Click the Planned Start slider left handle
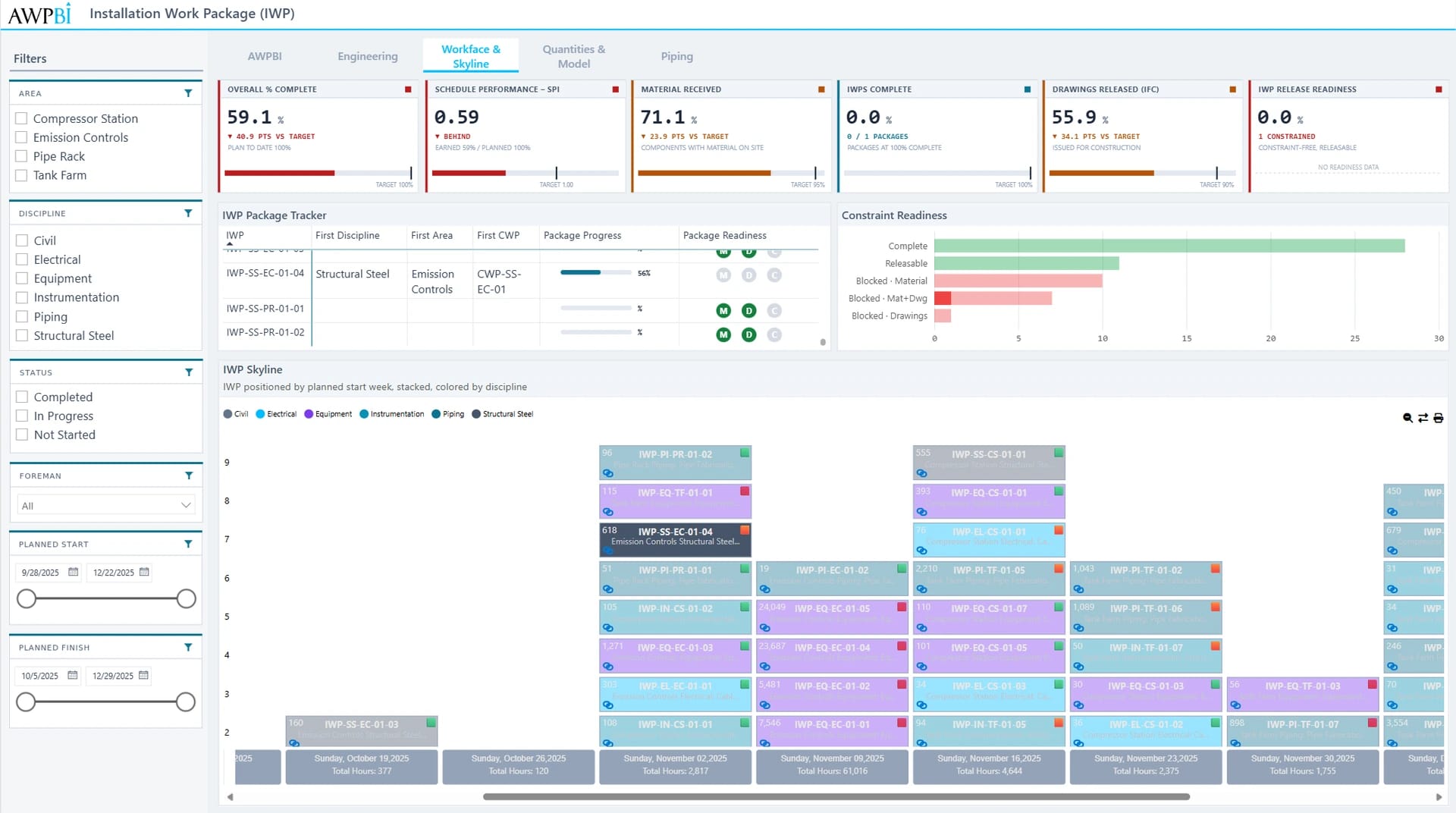 27,598
